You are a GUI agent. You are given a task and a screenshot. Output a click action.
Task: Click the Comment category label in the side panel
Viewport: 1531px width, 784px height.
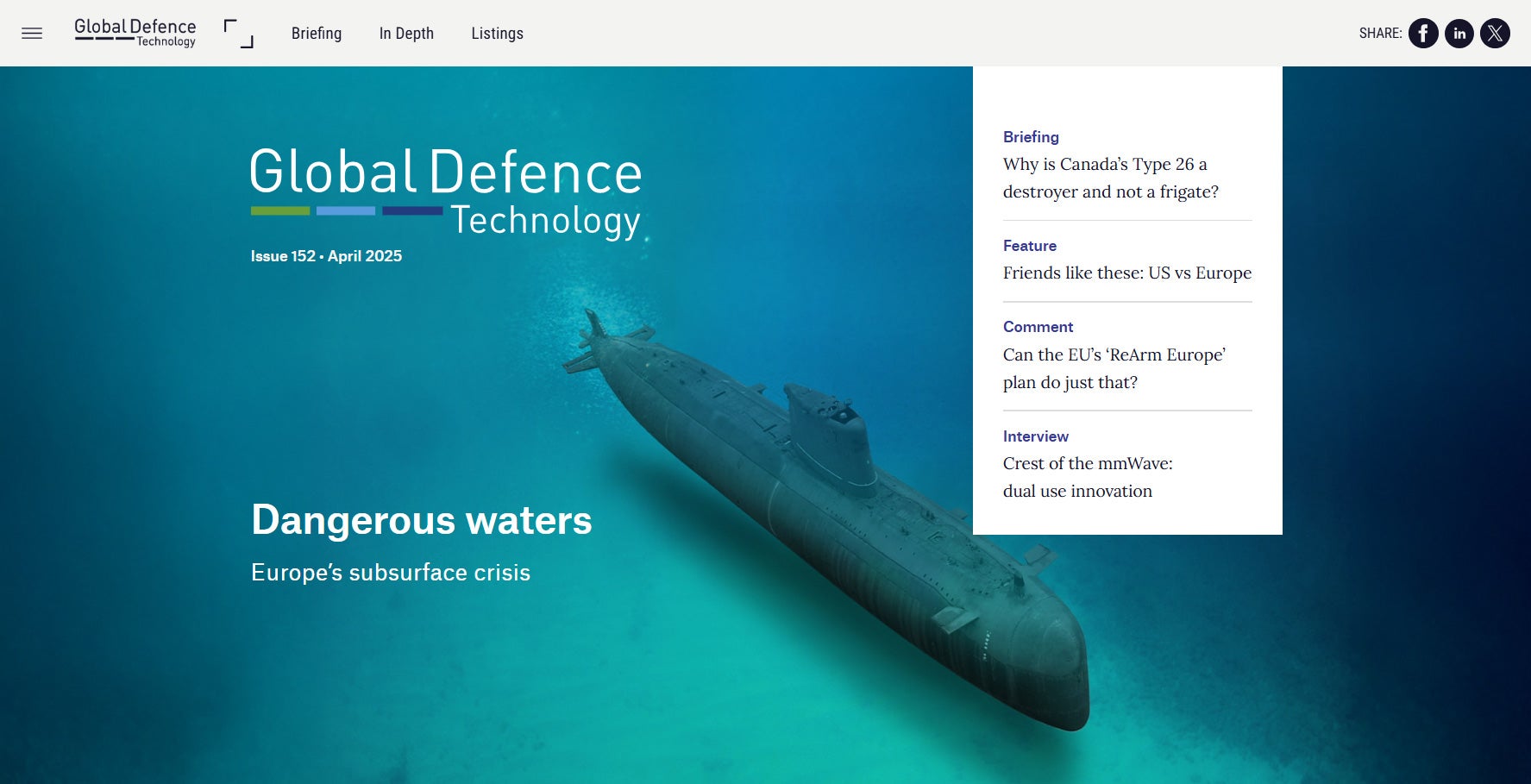pyautogui.click(x=1038, y=327)
